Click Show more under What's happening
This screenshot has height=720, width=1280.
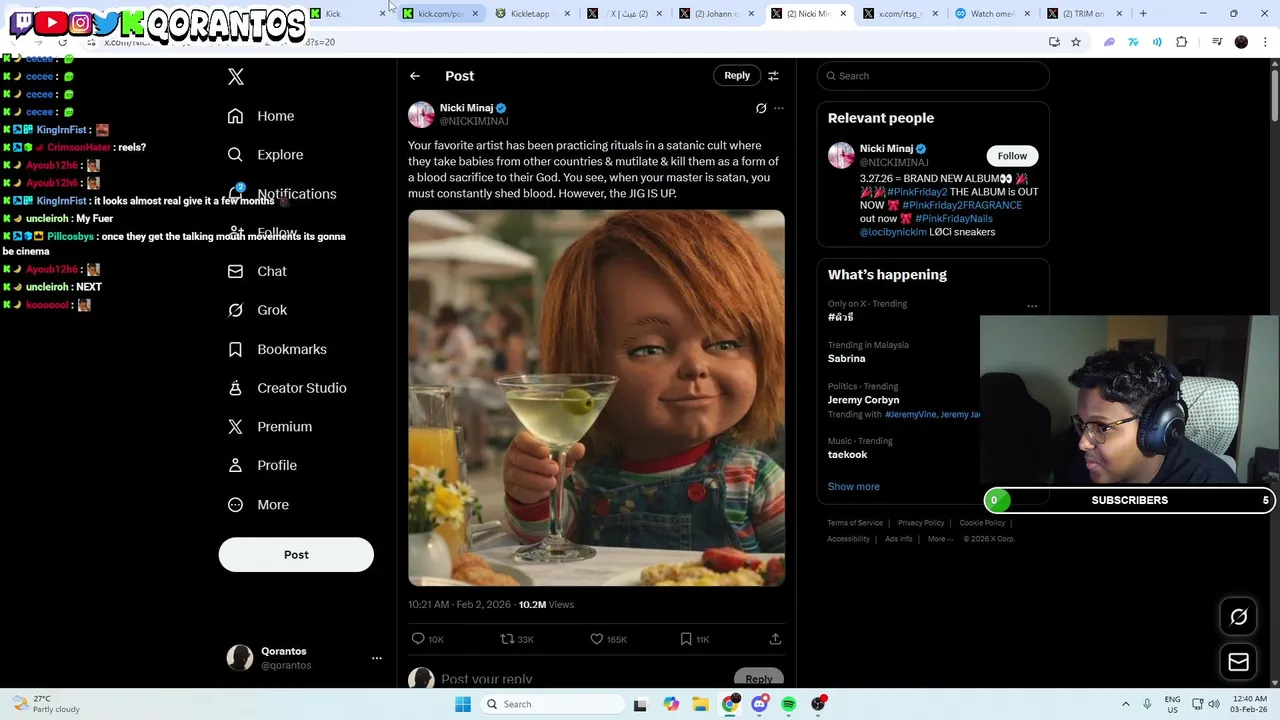click(x=854, y=487)
